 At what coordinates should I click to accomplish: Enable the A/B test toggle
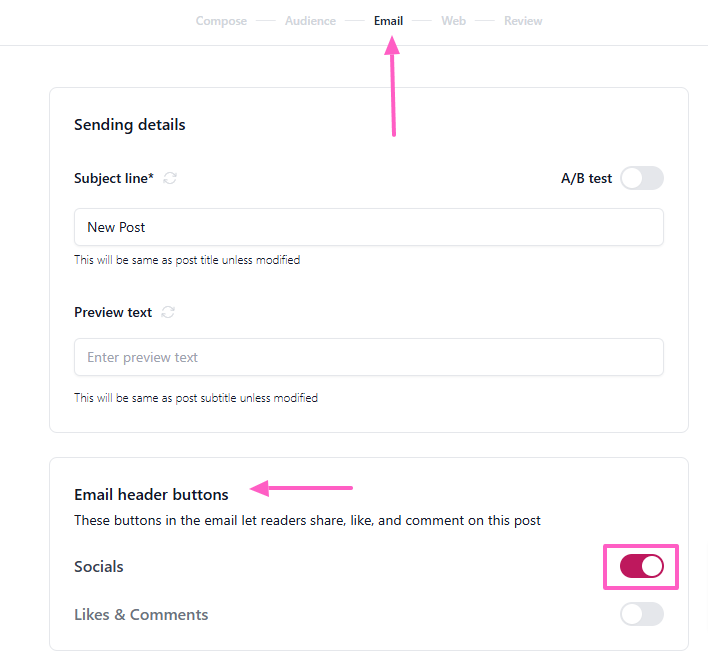pyautogui.click(x=641, y=178)
